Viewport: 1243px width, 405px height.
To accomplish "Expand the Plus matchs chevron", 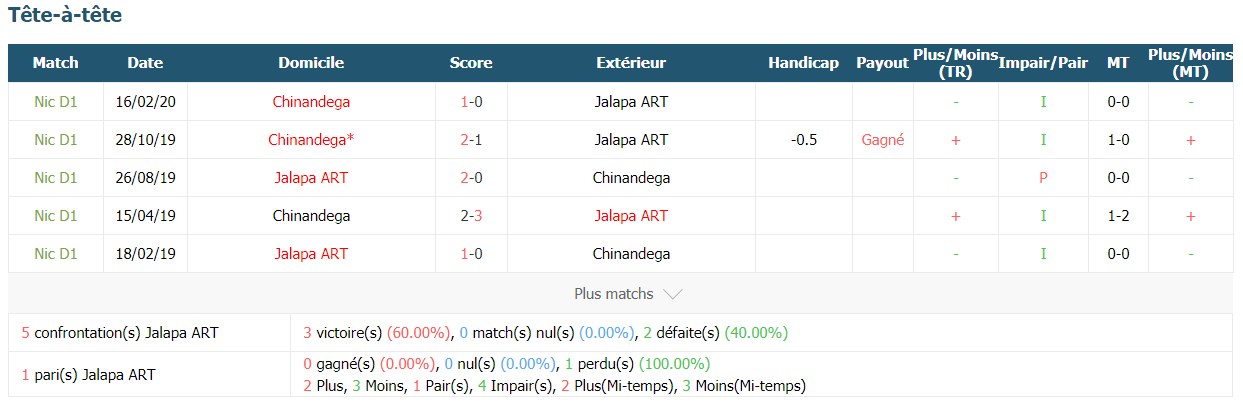I will pos(673,295).
